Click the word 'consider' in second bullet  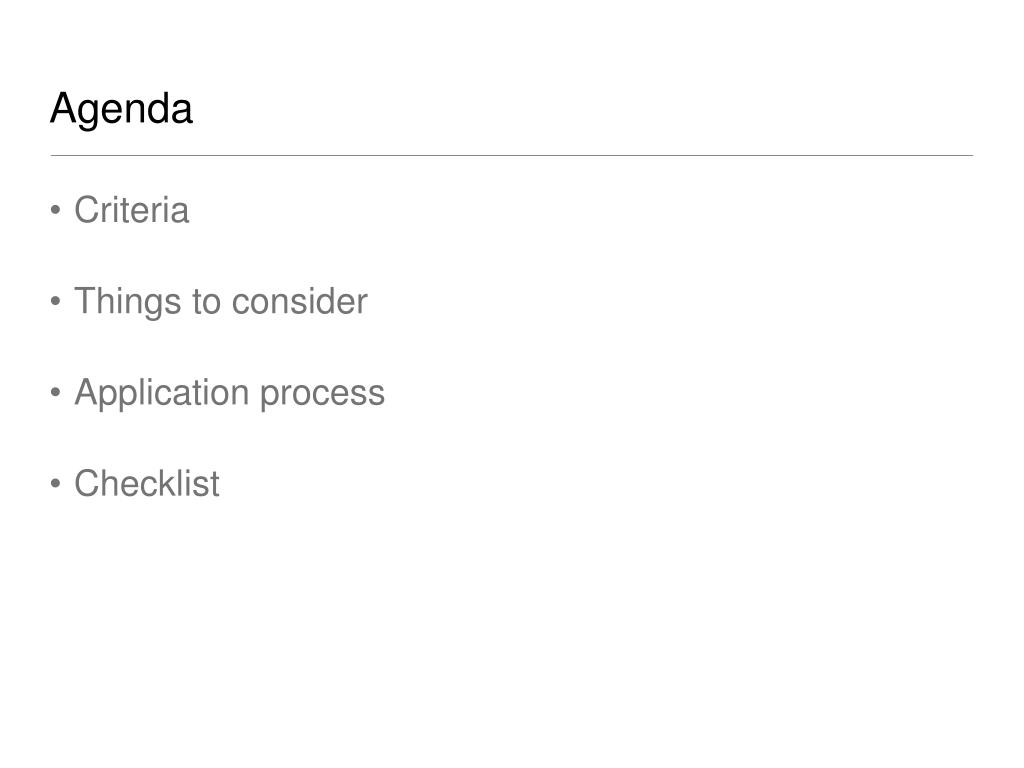pos(299,302)
